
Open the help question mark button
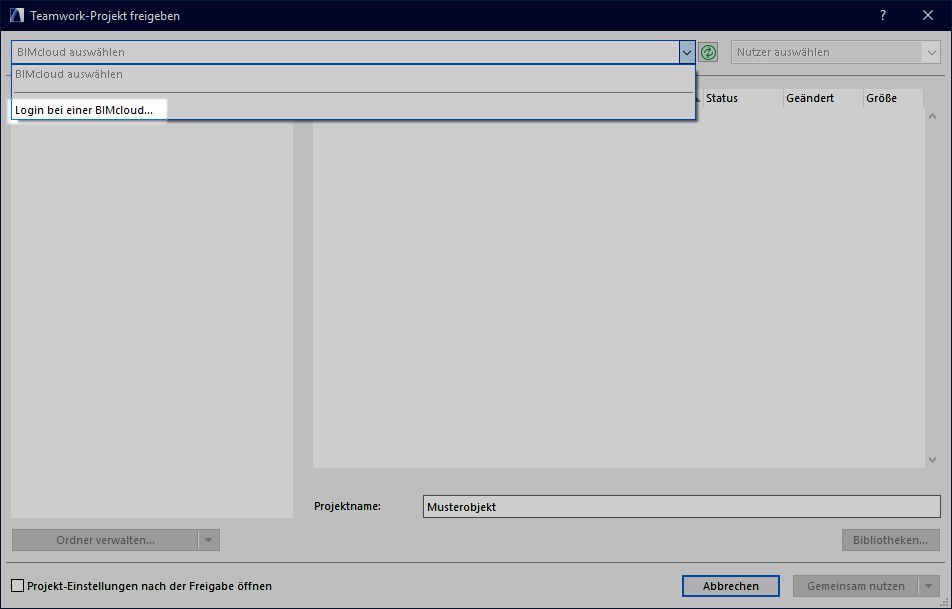pyautogui.click(x=883, y=16)
